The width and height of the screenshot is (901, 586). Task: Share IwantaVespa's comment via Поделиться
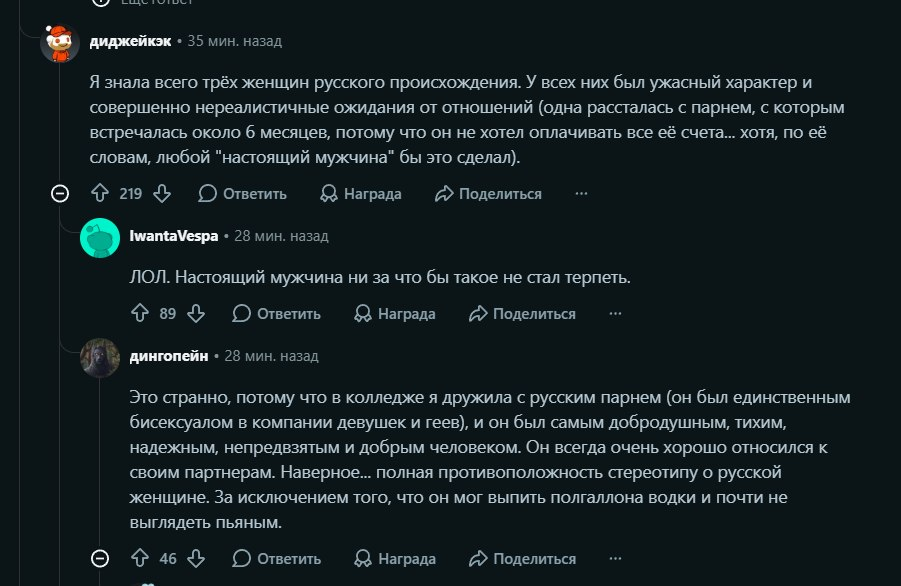[x=522, y=314]
